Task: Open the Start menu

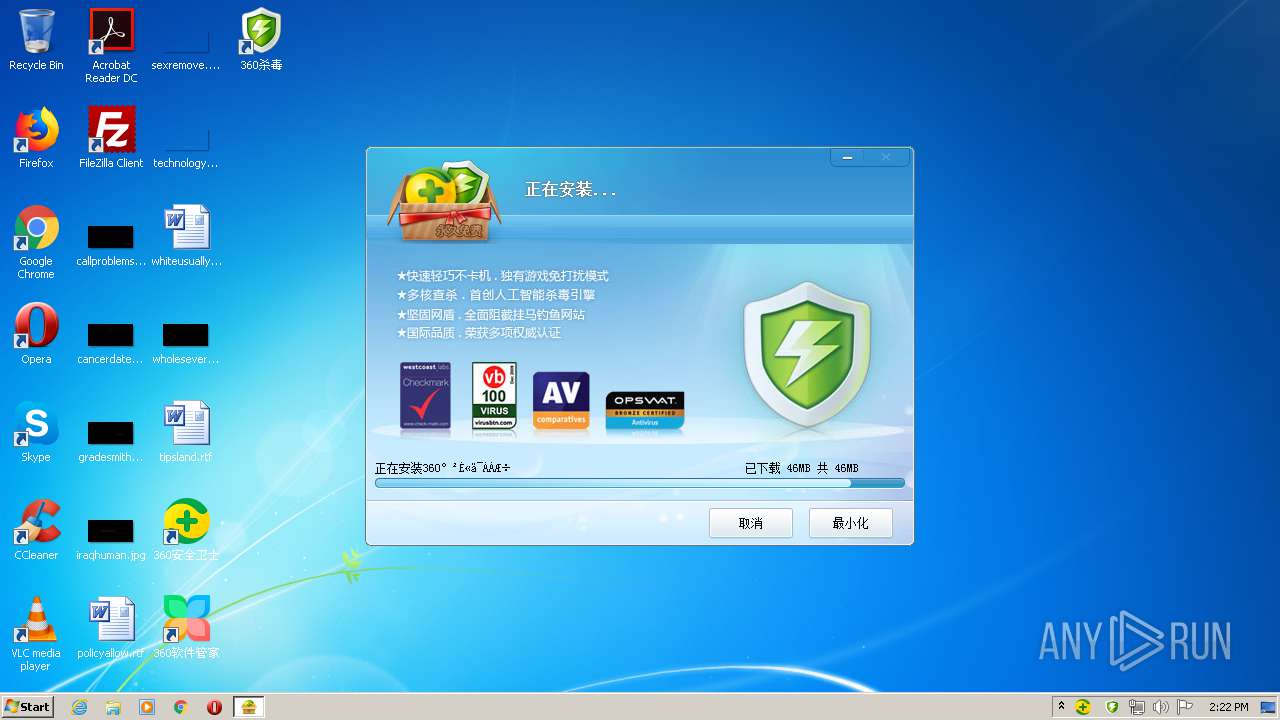Action: (x=27, y=706)
